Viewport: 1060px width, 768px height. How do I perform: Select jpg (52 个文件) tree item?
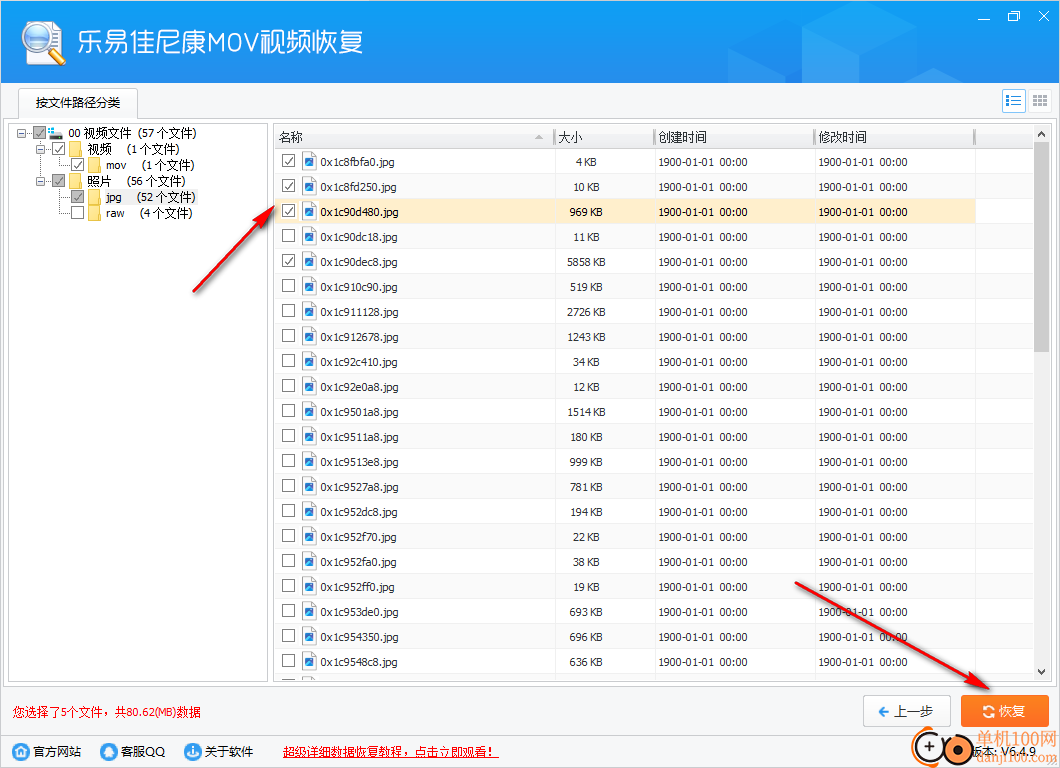150,197
